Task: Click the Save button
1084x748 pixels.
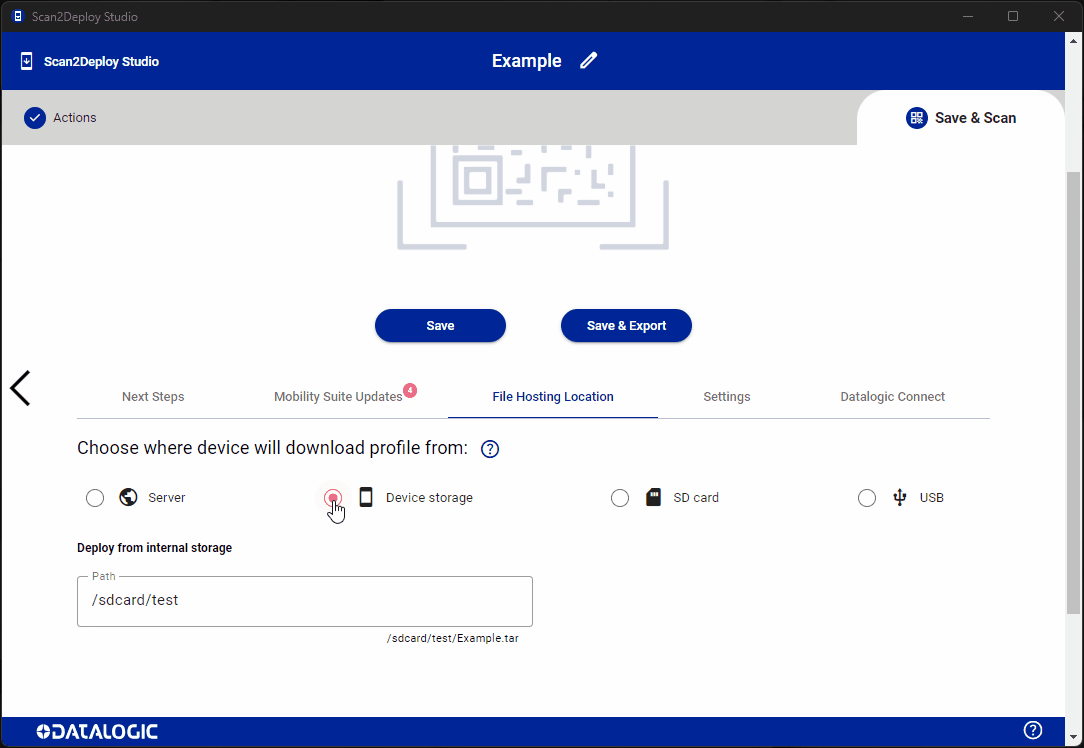Action: pyautogui.click(x=440, y=326)
